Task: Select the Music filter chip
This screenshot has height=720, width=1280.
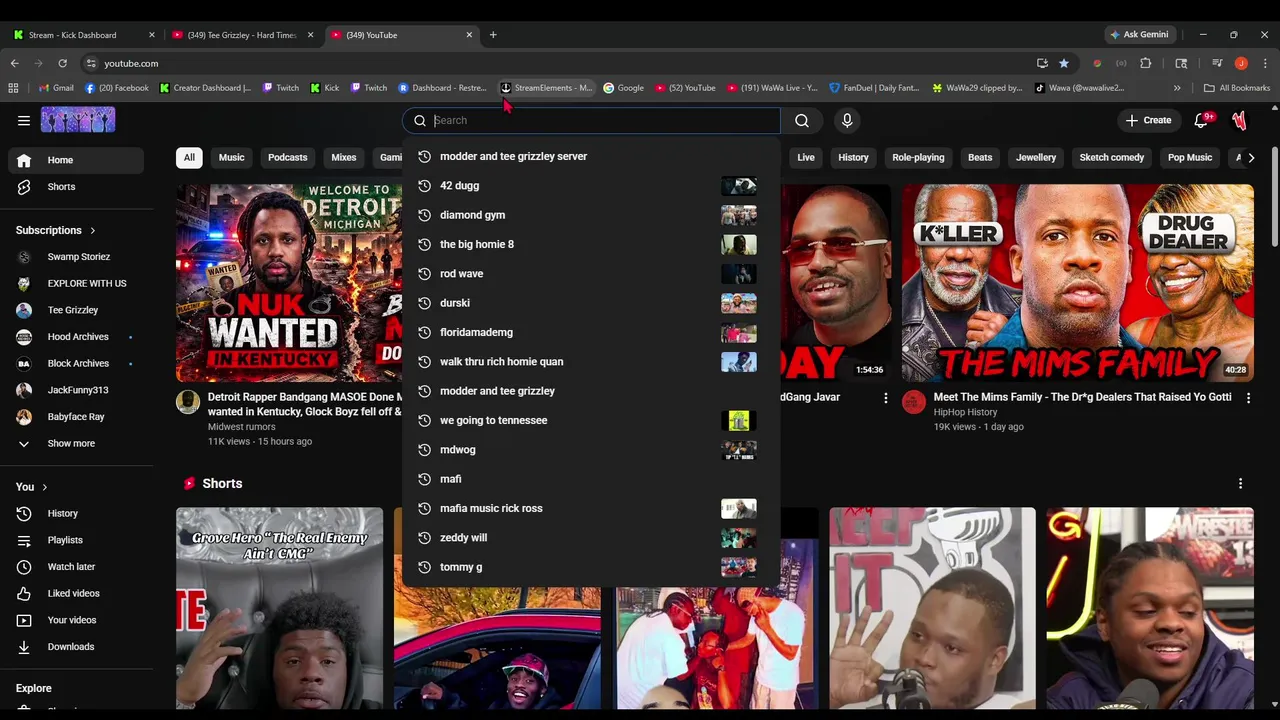Action: coord(231,158)
